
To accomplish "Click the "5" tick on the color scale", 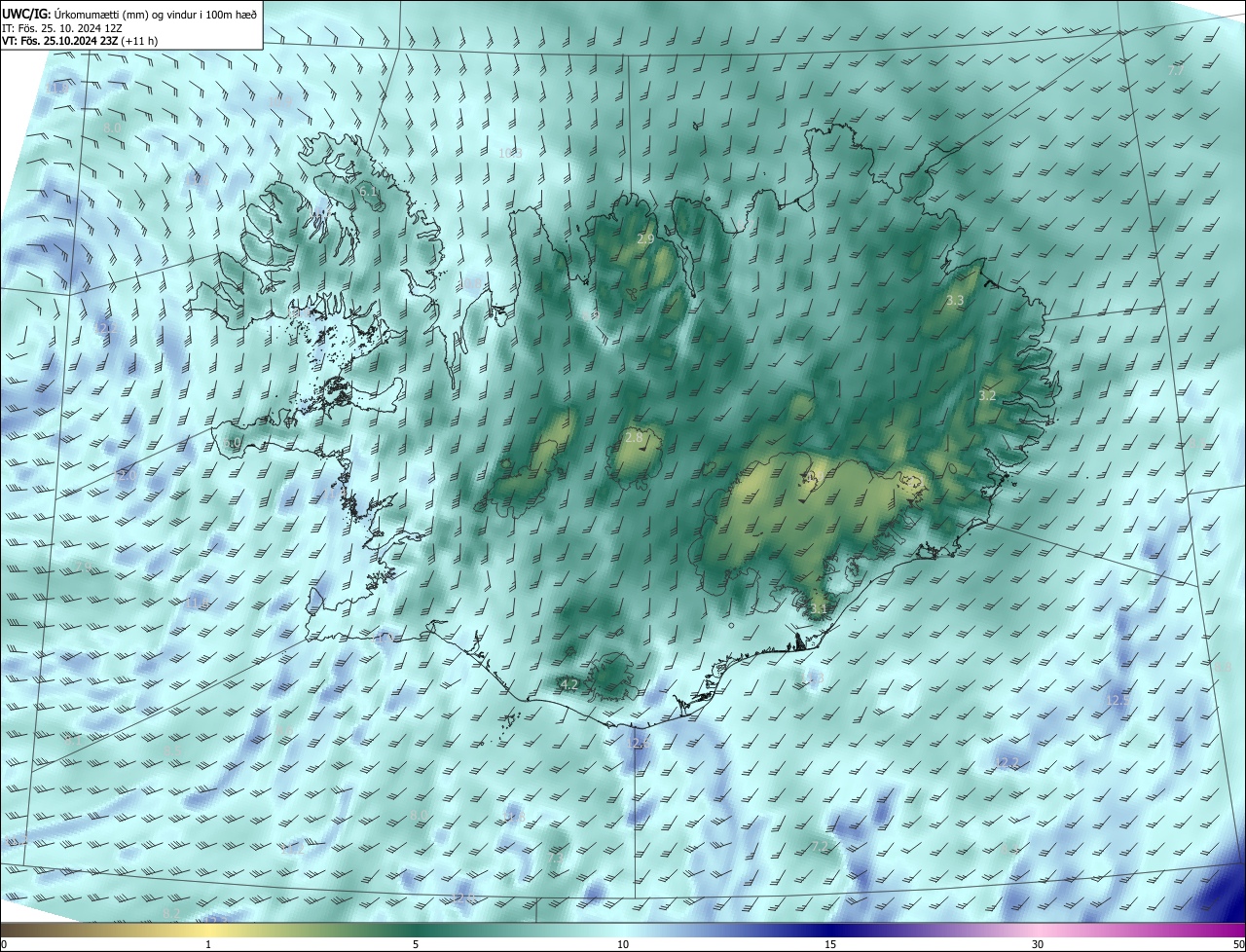I will point(416,944).
